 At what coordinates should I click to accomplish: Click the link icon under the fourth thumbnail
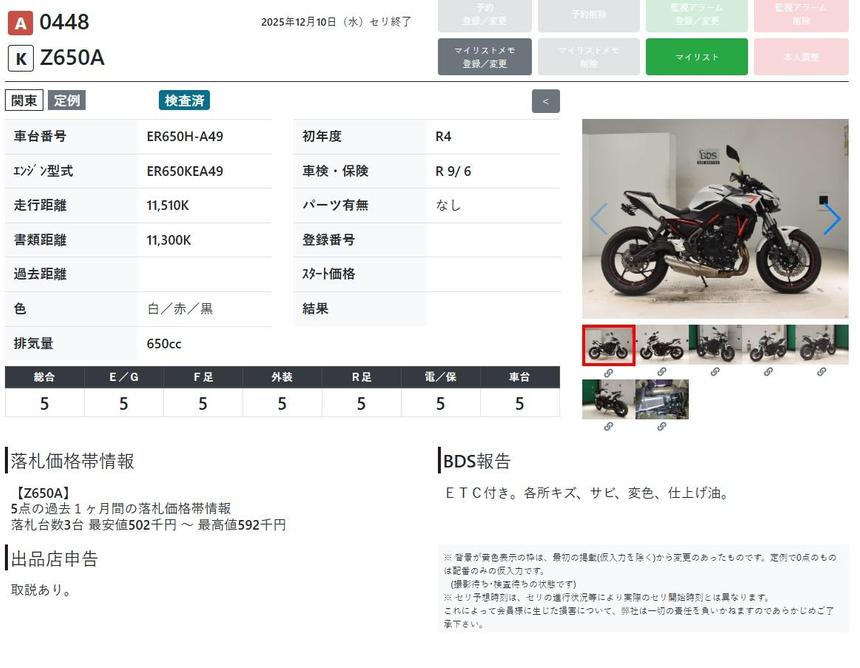[x=768, y=372]
